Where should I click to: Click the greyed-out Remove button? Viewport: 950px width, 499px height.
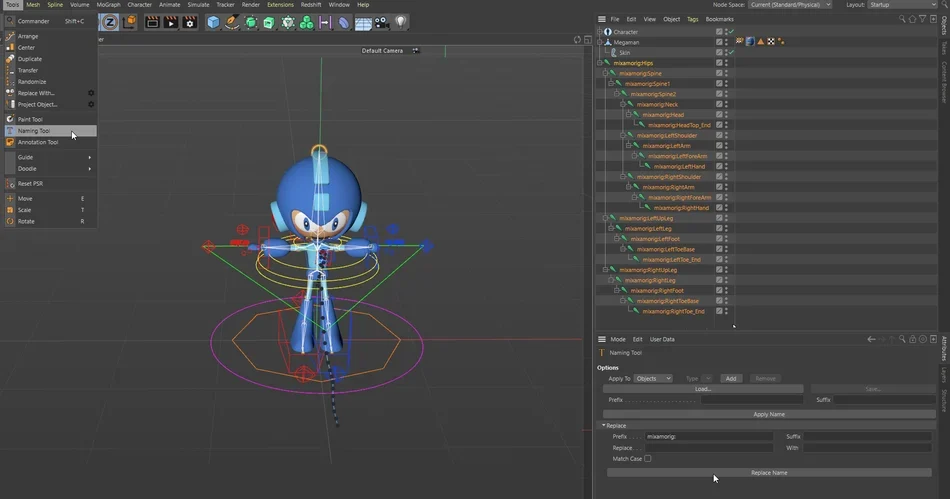(765, 378)
